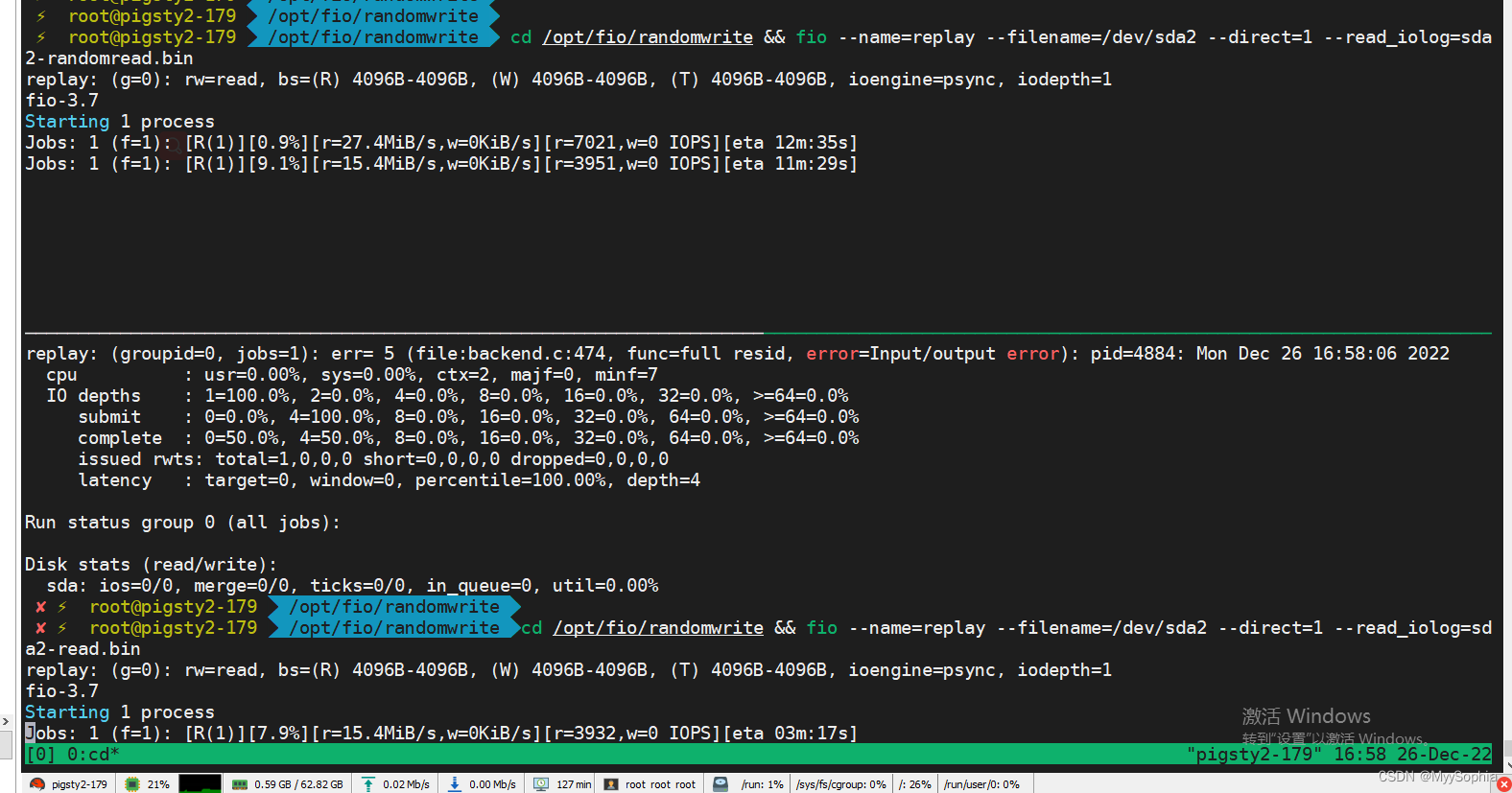This screenshot has height=793, width=1512.
Task: Click upload rate 0.02 Mb/s
Action: (406, 784)
